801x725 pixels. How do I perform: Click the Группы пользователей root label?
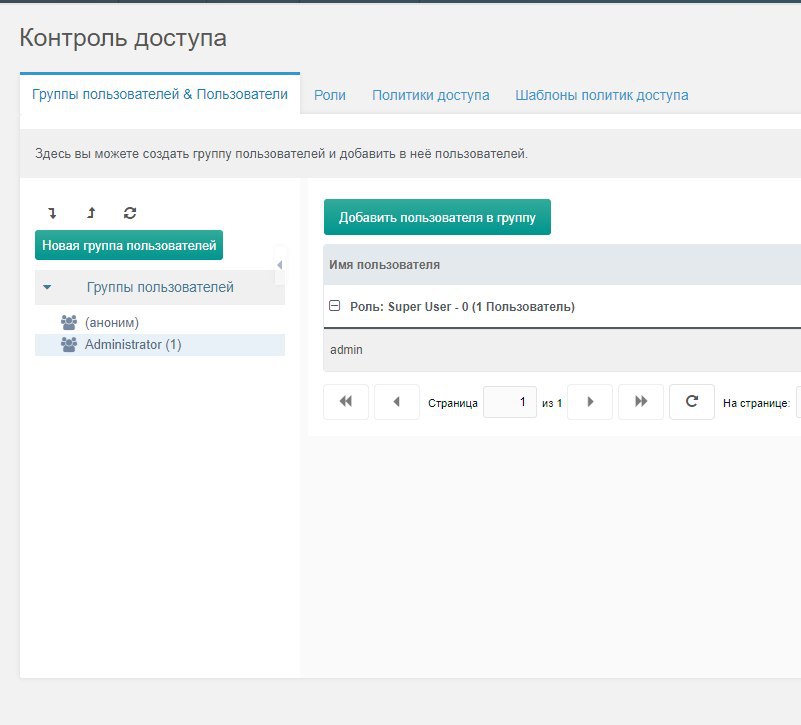tap(160, 287)
